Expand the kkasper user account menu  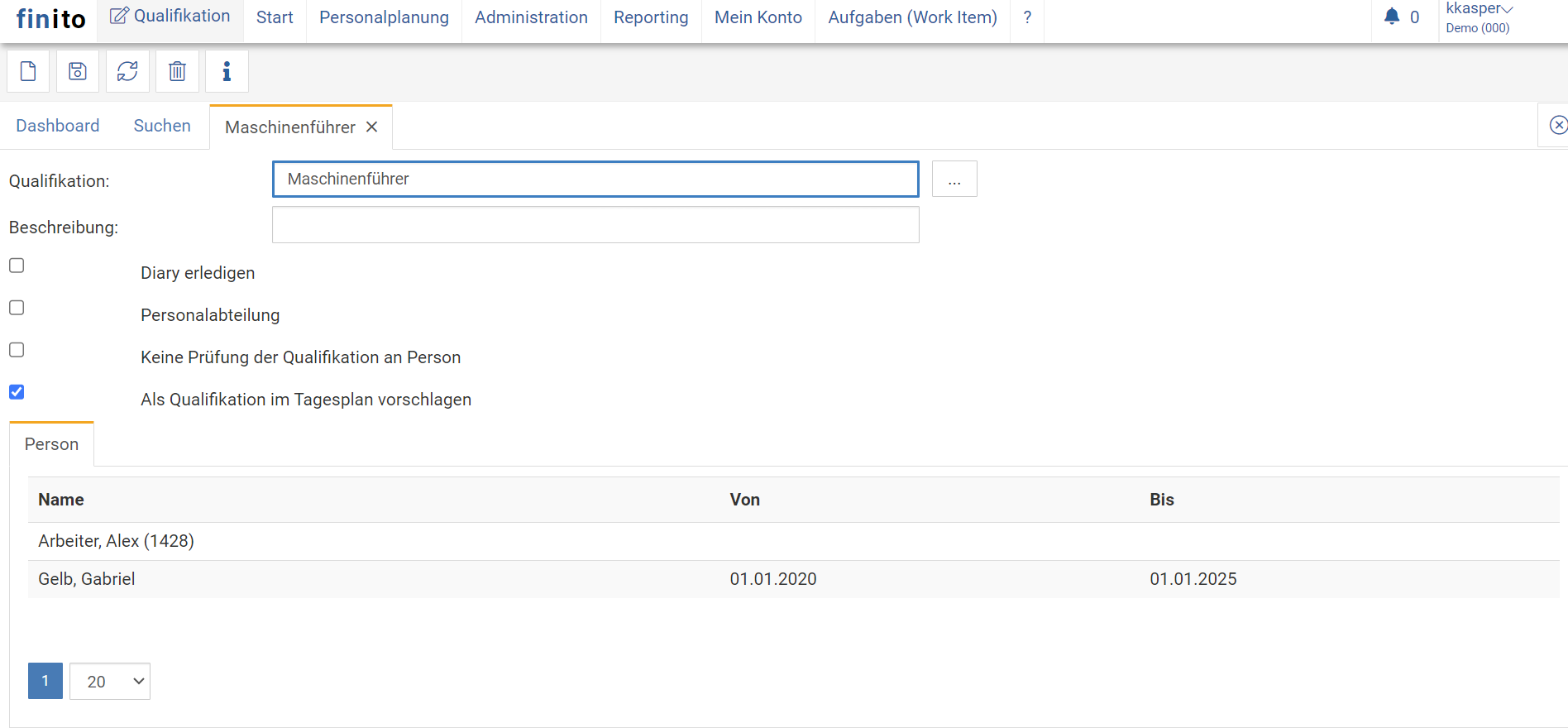(x=1479, y=9)
